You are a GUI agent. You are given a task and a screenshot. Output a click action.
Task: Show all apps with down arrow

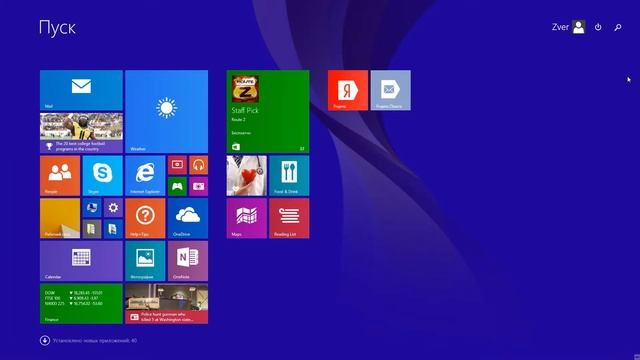coord(45,340)
